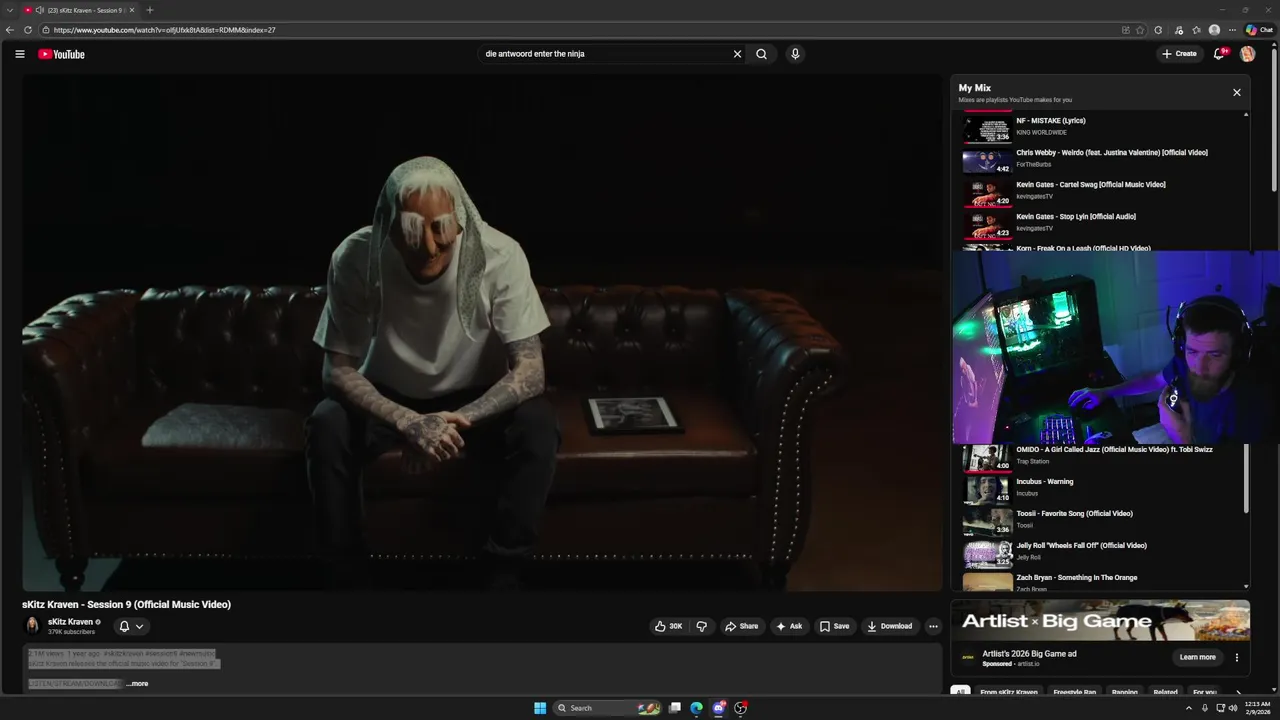
Task: Click the browser back arrow
Action: [10, 30]
